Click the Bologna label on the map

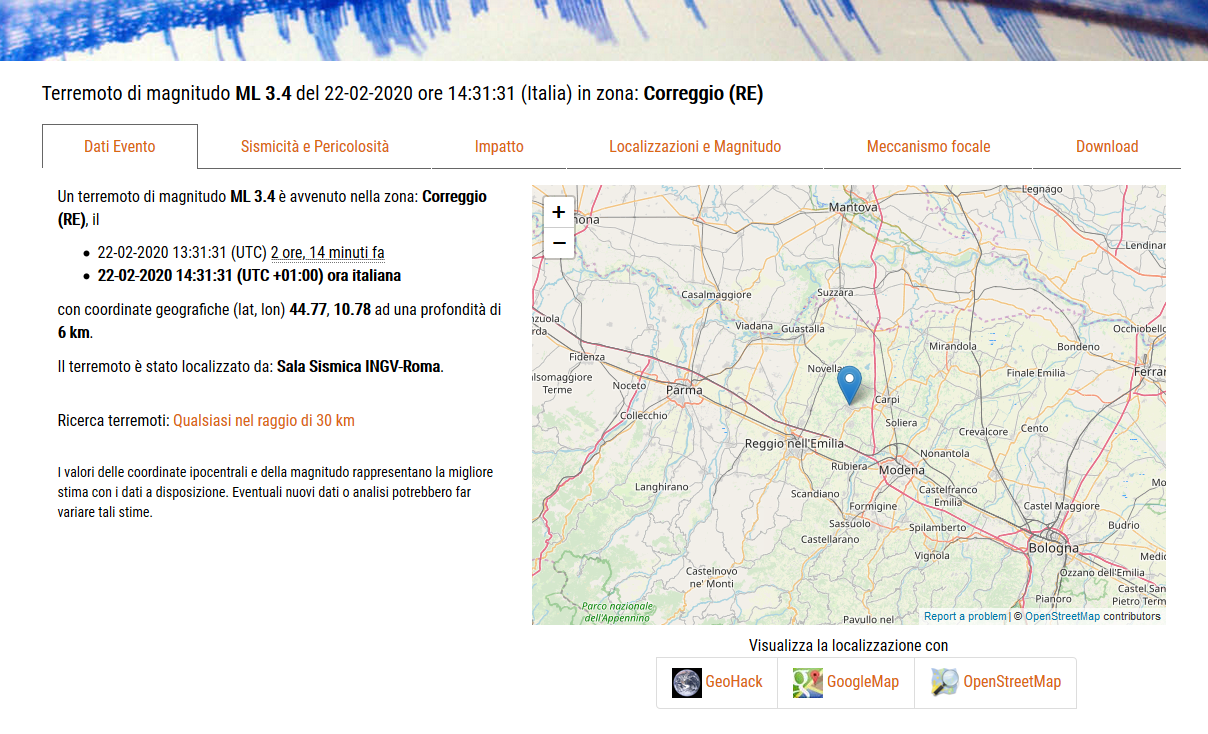(x=1054, y=548)
